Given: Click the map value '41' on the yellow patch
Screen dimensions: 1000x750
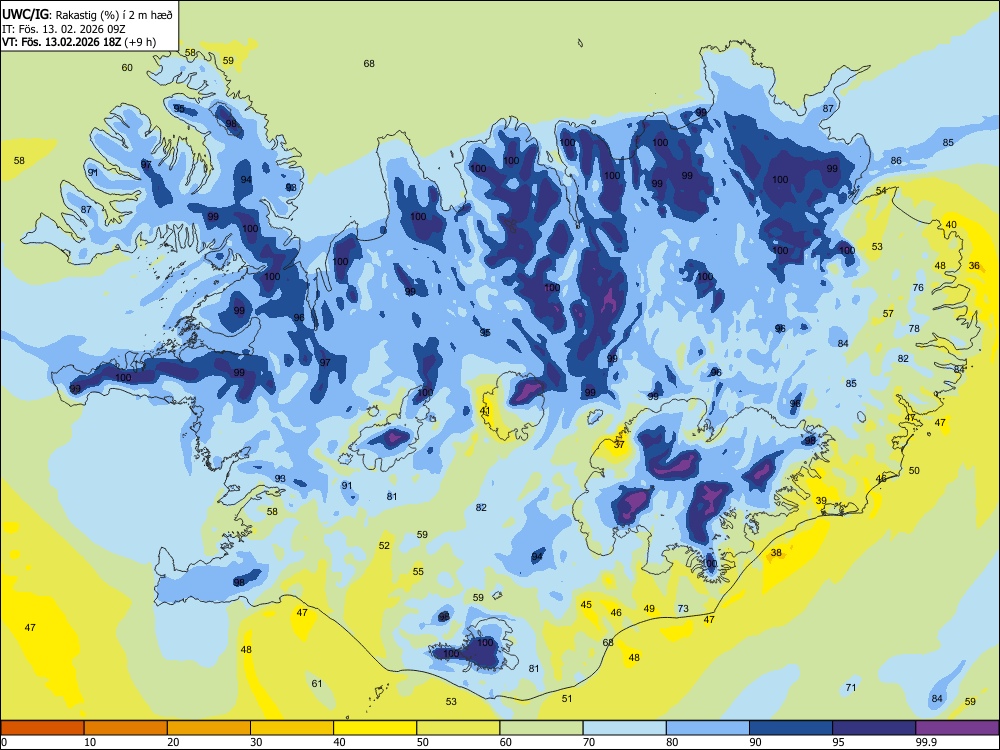Looking at the screenshot, I should pyautogui.click(x=485, y=411).
